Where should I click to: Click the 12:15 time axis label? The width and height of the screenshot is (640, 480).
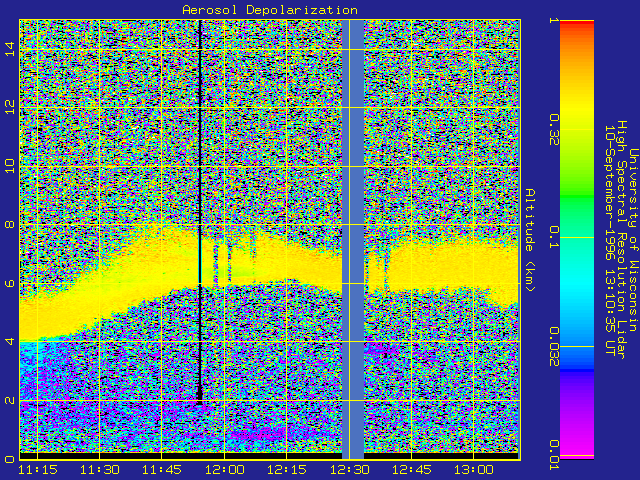tap(287, 470)
